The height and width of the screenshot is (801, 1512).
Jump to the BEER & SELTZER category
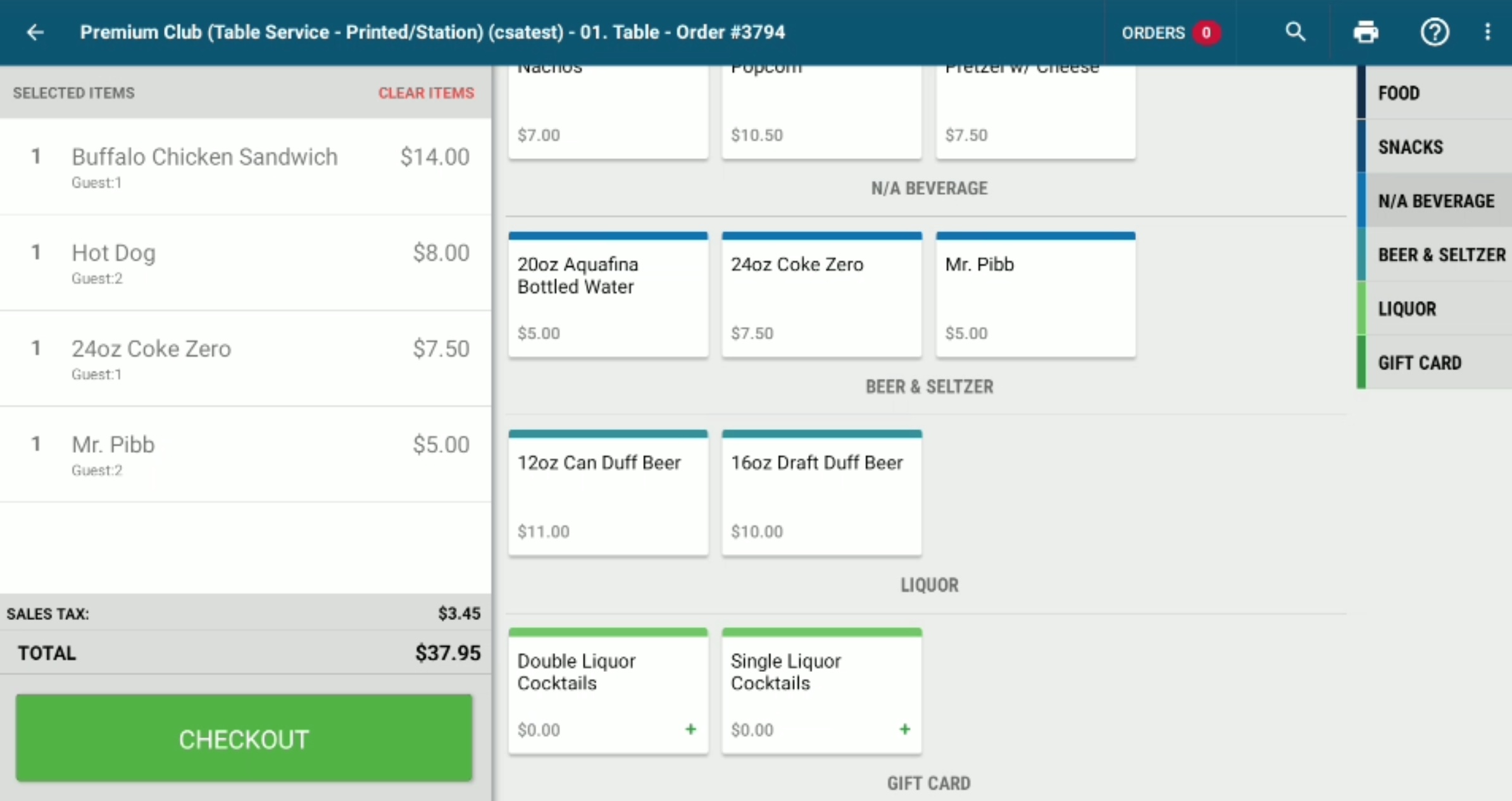tap(1434, 255)
